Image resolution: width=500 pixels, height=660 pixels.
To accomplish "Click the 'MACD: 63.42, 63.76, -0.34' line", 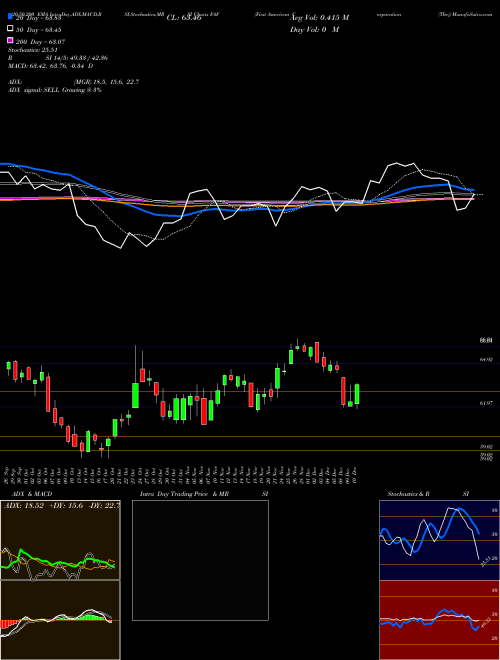I will pyautogui.click(x=51, y=66).
